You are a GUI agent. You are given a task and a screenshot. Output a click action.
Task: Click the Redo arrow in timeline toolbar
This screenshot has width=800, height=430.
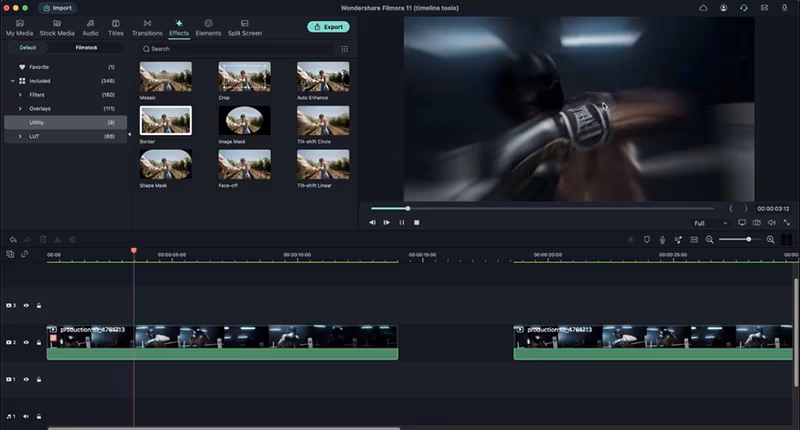click(x=28, y=240)
